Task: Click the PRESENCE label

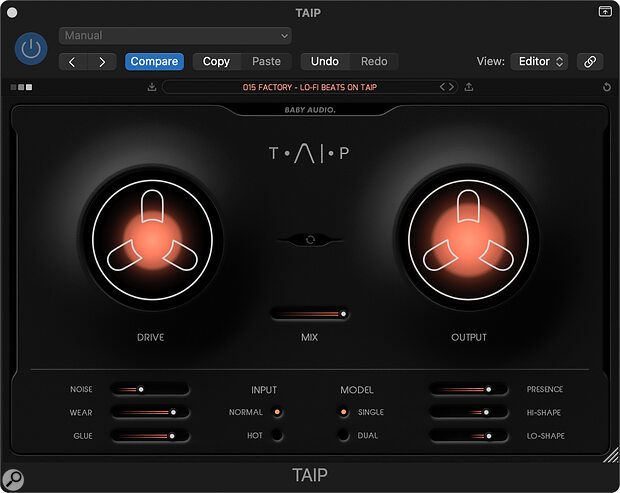Action: [545, 389]
